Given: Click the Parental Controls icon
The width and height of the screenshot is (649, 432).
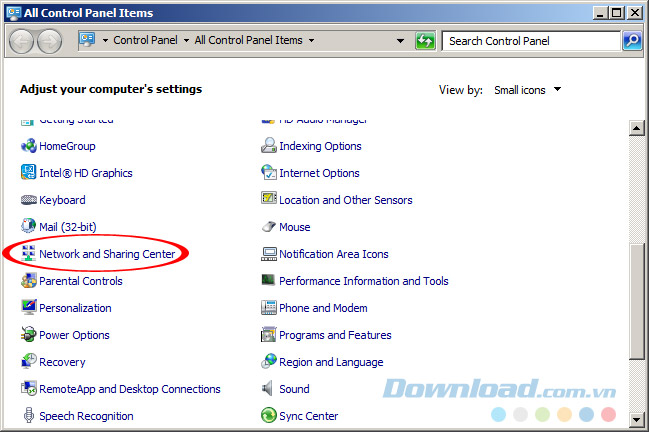Looking at the screenshot, I should click(29, 281).
